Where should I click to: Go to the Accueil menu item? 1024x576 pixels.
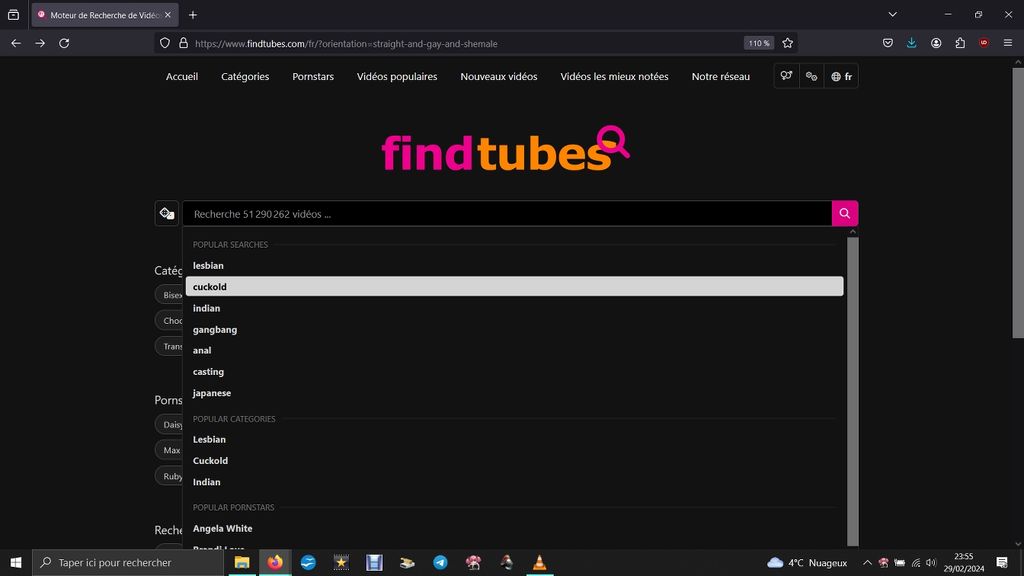(182, 76)
